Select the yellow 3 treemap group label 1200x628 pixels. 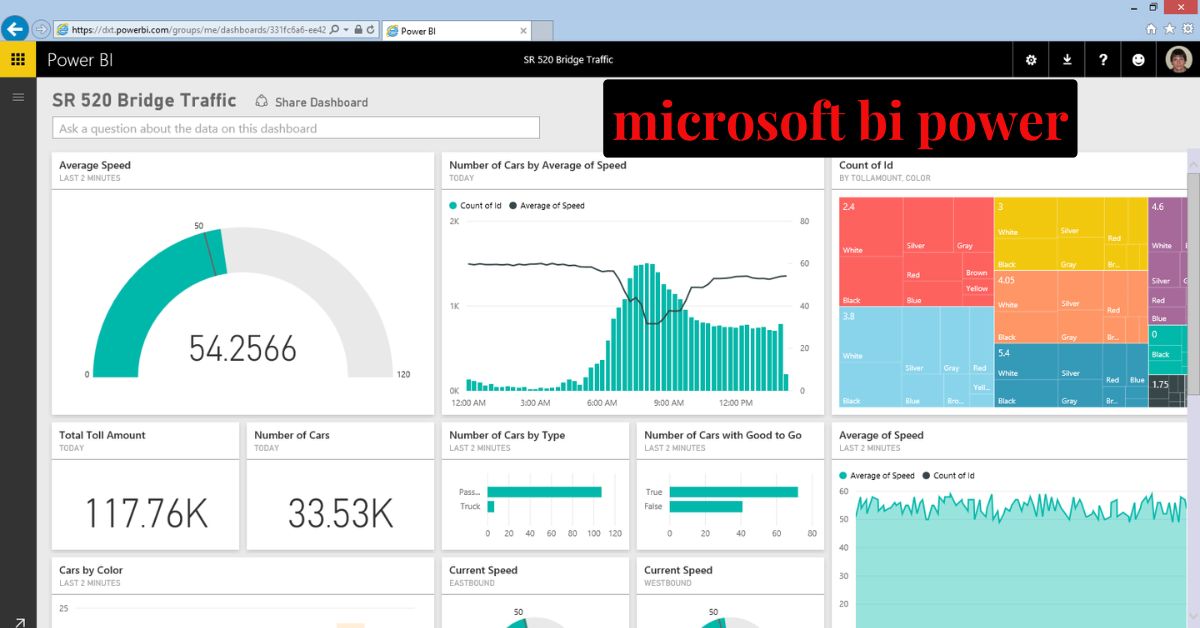click(x=1000, y=206)
